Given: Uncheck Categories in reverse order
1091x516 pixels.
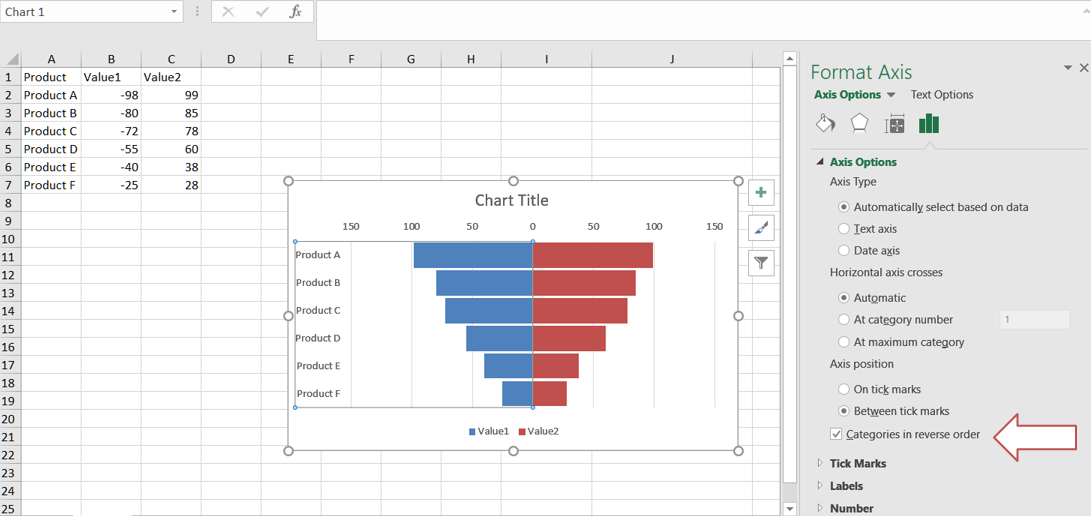Looking at the screenshot, I should (x=836, y=434).
